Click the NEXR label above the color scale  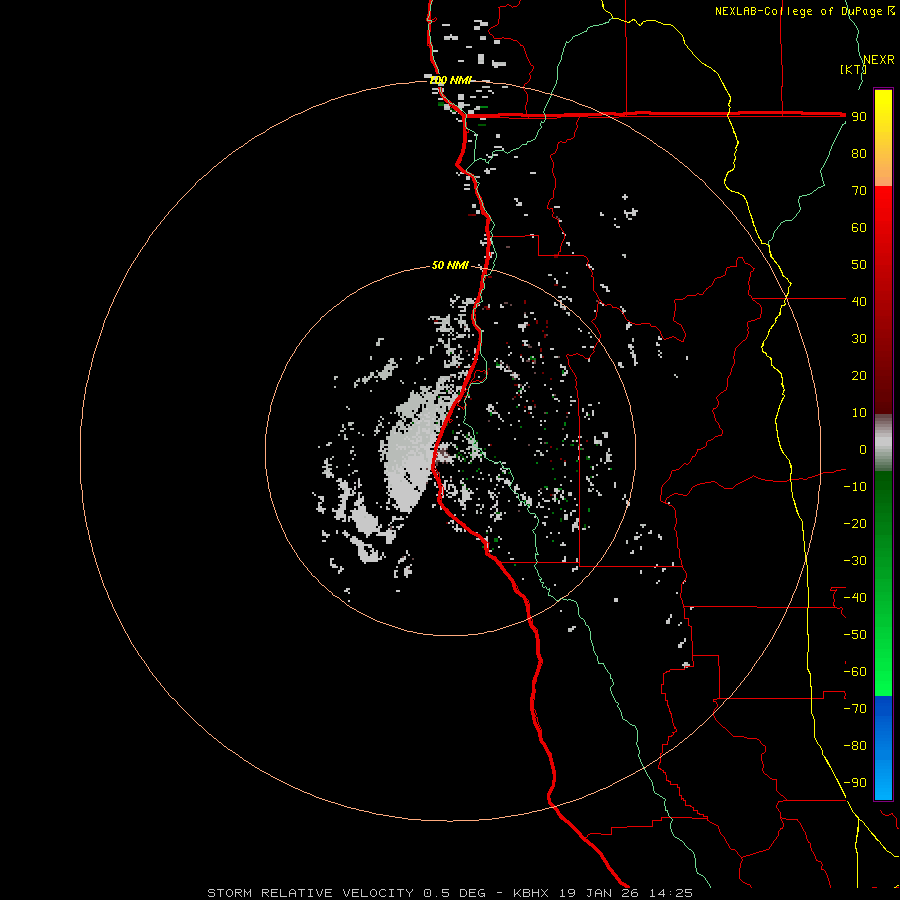879,60
